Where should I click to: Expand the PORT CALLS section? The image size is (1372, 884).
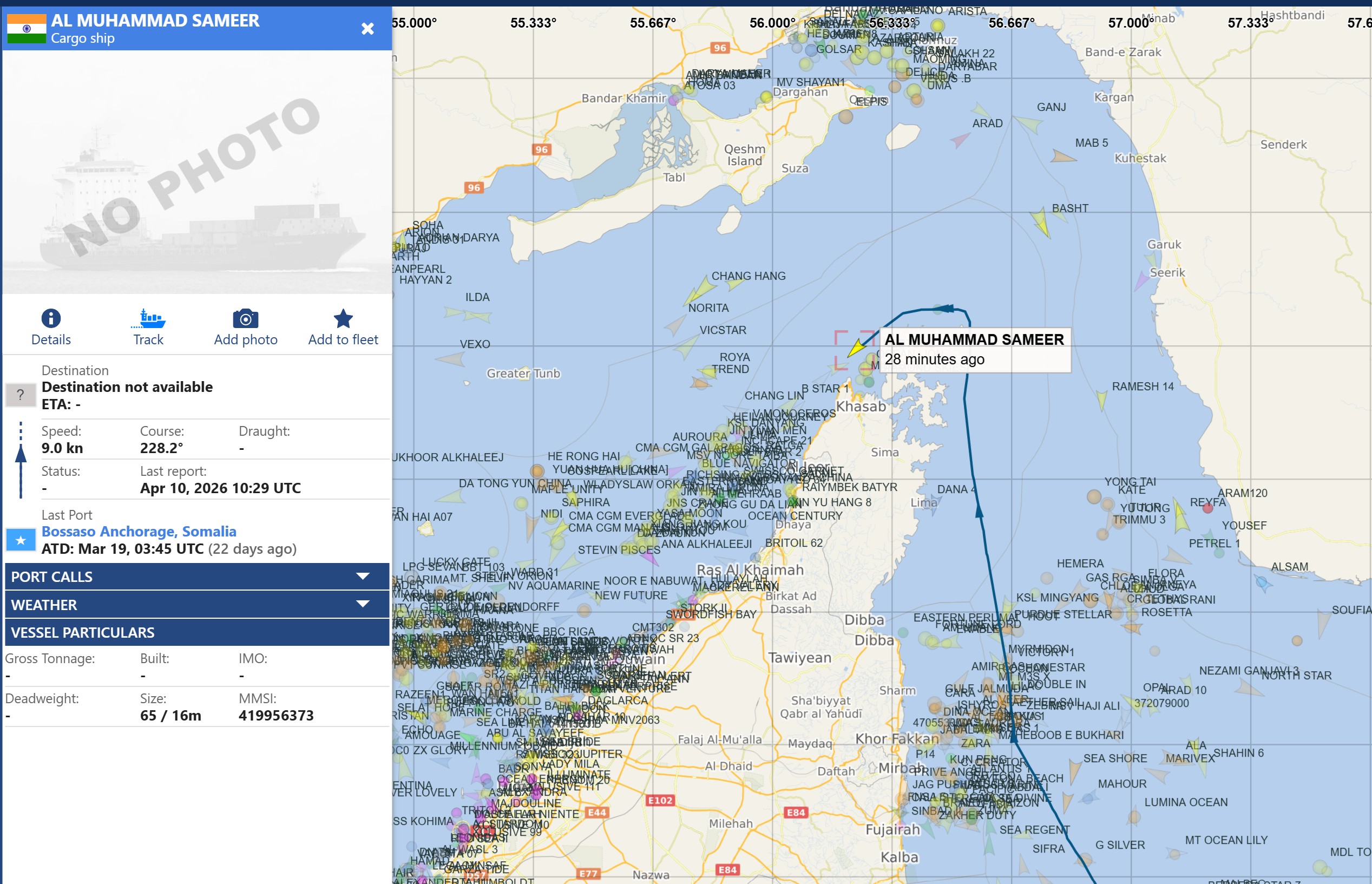tap(197, 577)
